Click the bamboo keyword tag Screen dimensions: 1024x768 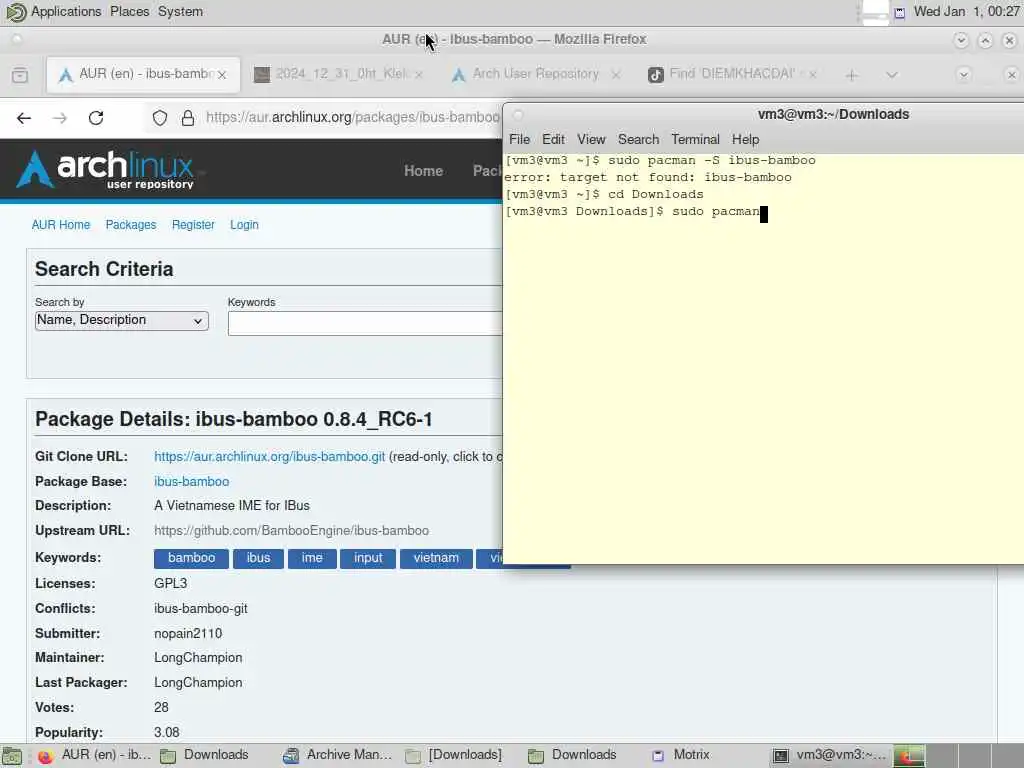(191, 558)
